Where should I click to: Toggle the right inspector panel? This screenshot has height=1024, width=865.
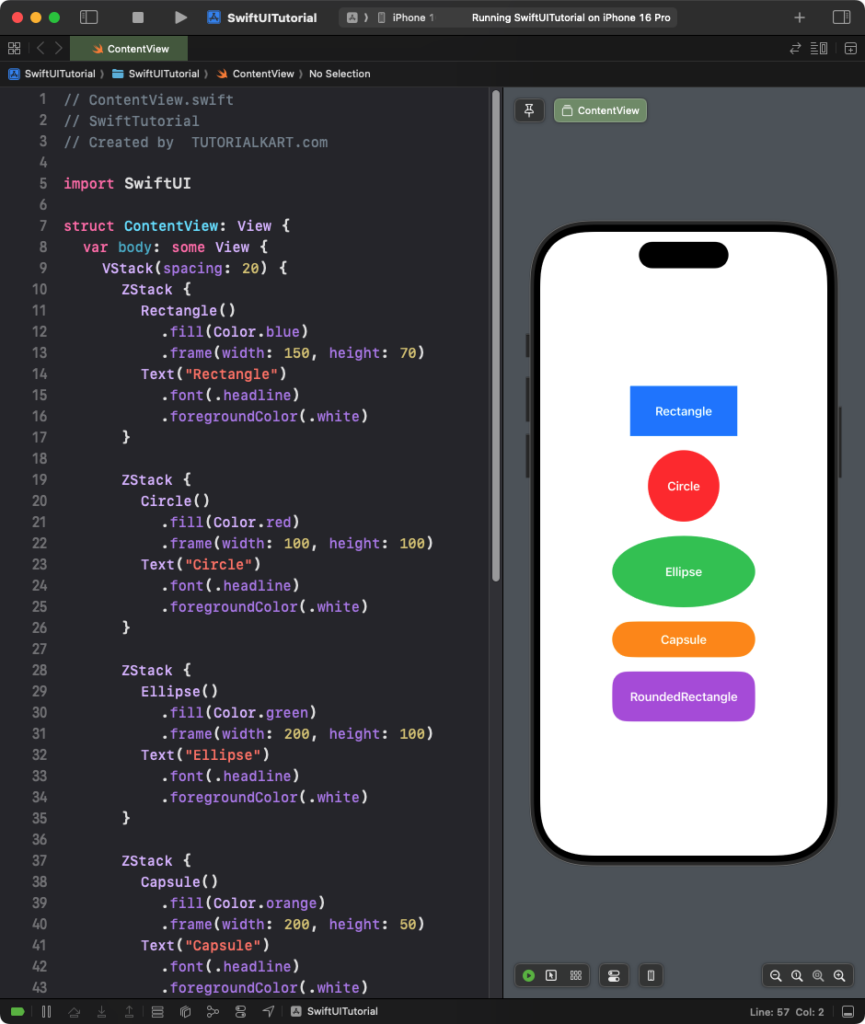click(841, 18)
